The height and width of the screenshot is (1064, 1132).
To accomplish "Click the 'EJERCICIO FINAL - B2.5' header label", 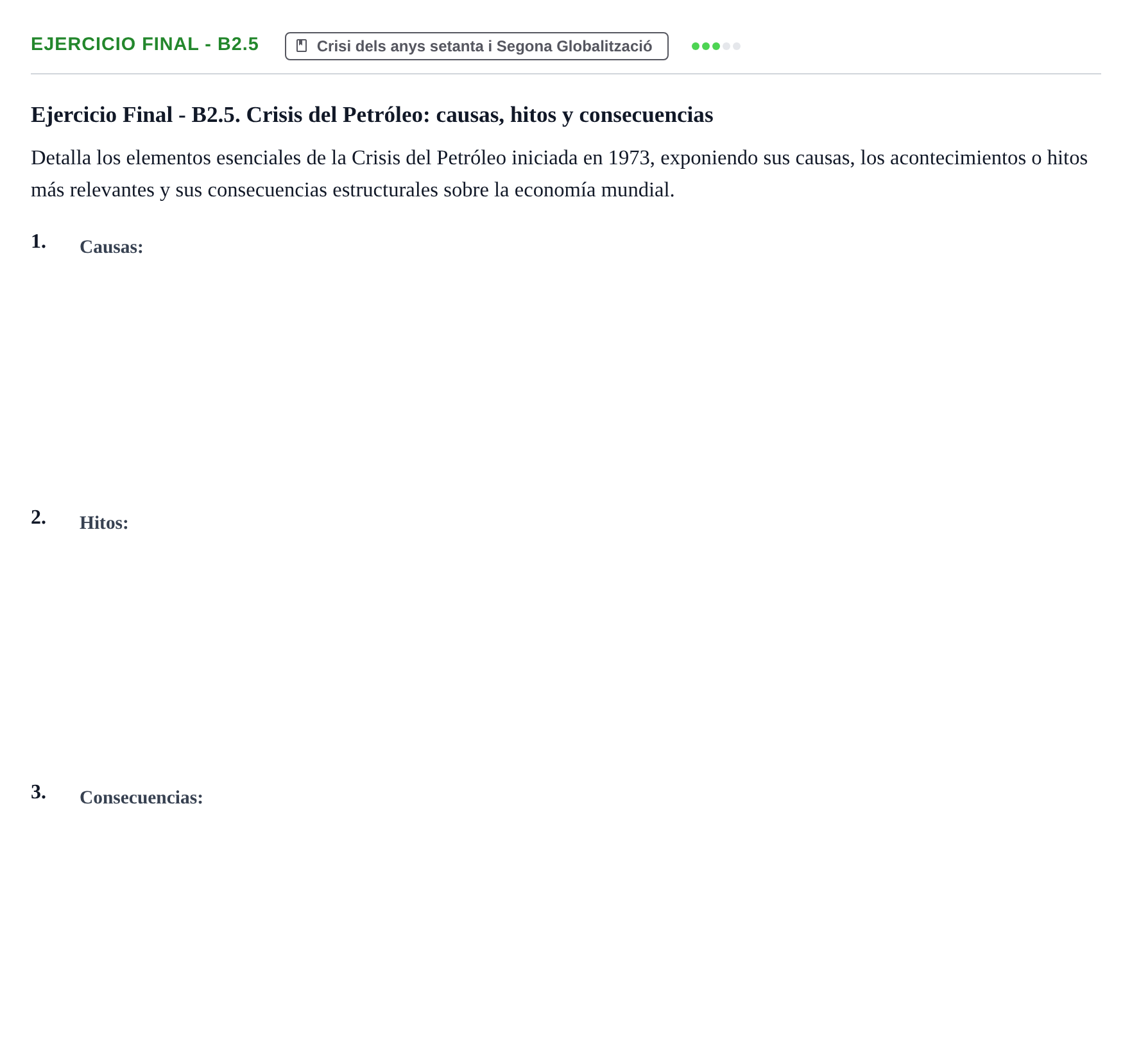I will tap(144, 44).
